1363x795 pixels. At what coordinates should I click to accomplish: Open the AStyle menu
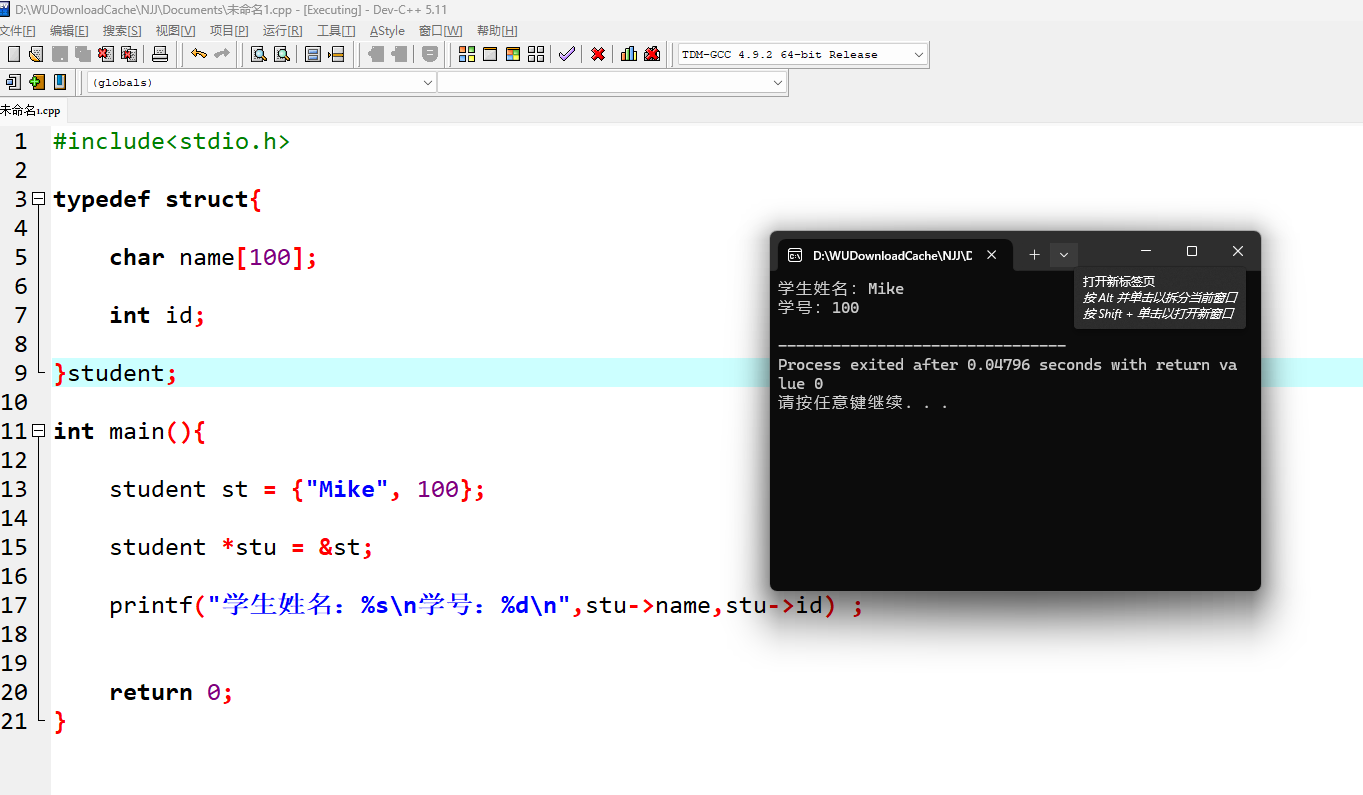pos(387,31)
